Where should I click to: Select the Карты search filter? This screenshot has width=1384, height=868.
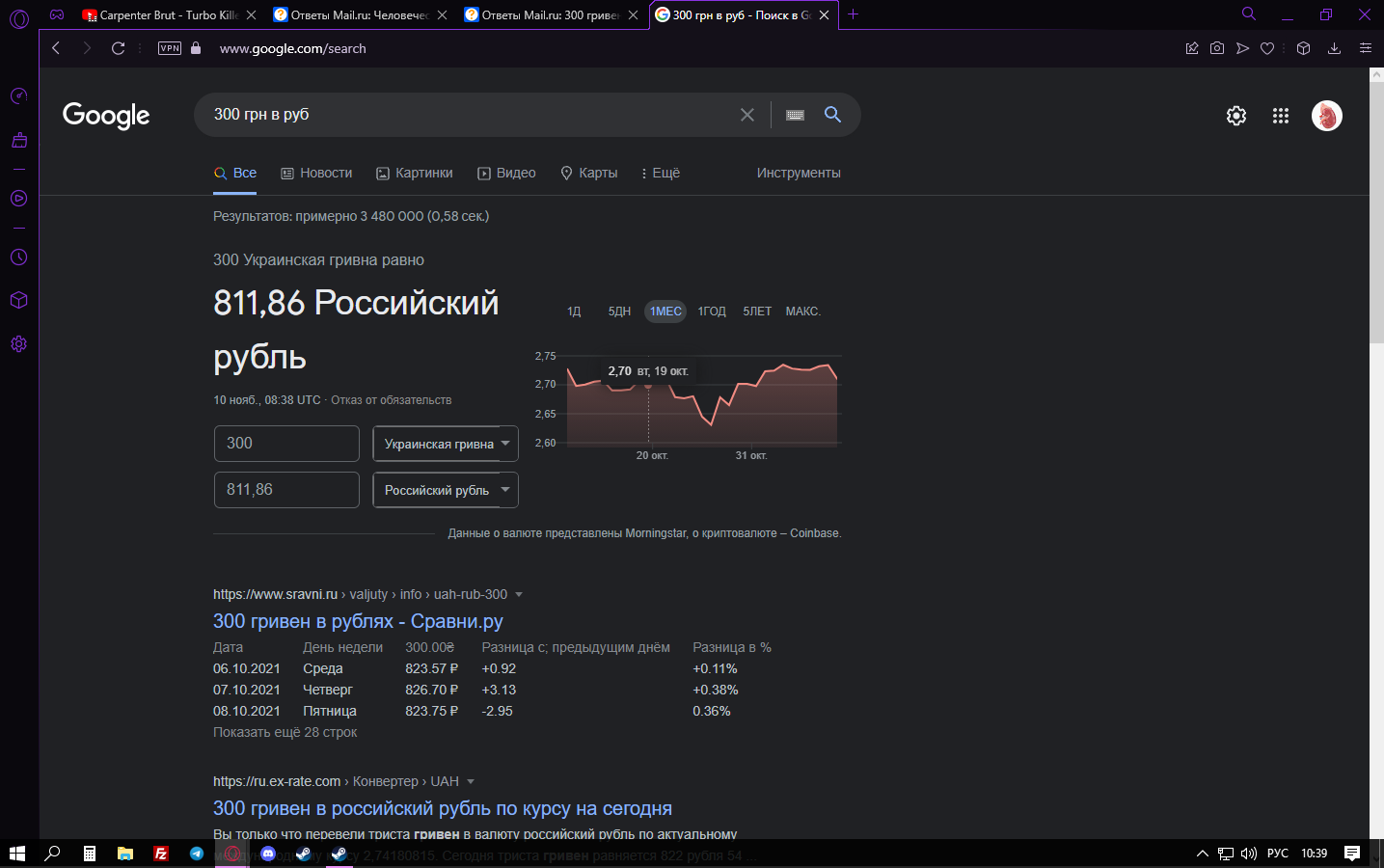point(589,173)
